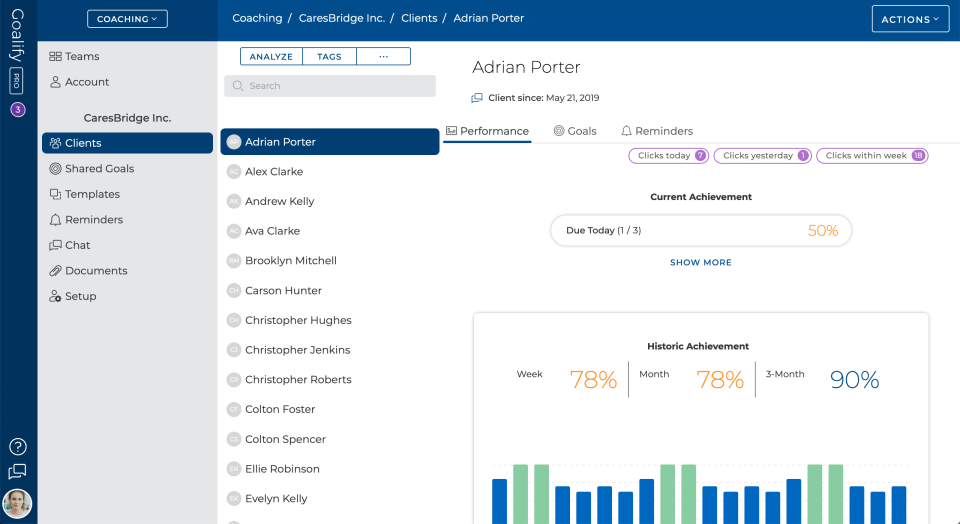Click the Clients people icon
The image size is (960, 524).
55,143
